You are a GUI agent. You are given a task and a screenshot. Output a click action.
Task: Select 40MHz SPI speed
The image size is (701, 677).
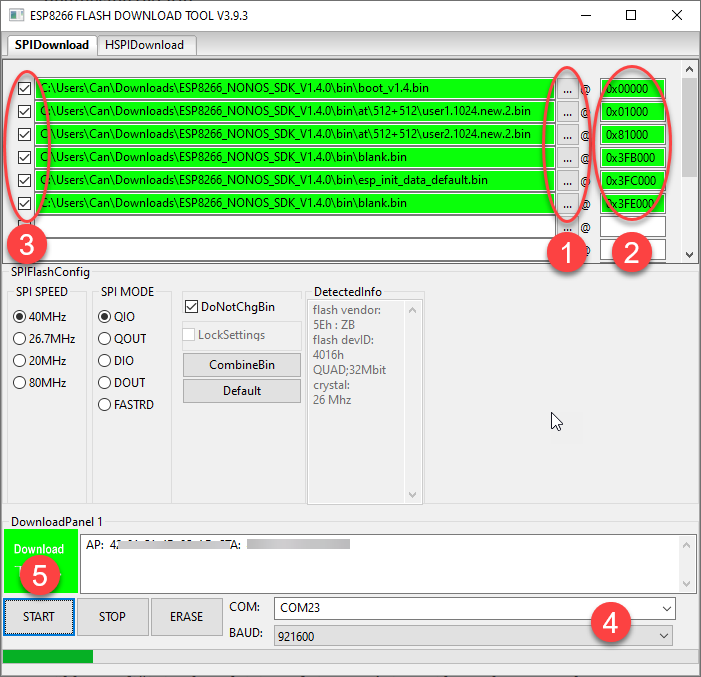coord(40,317)
